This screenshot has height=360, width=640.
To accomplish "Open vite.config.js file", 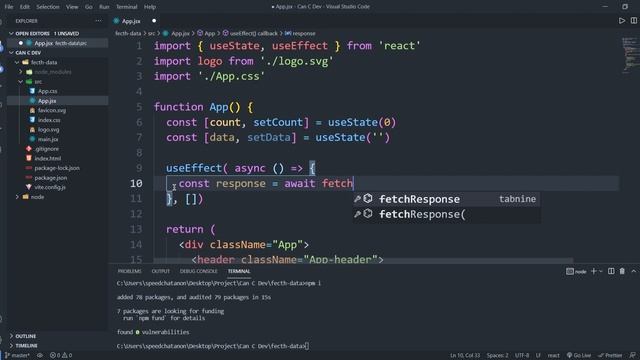I will click(x=50, y=187).
